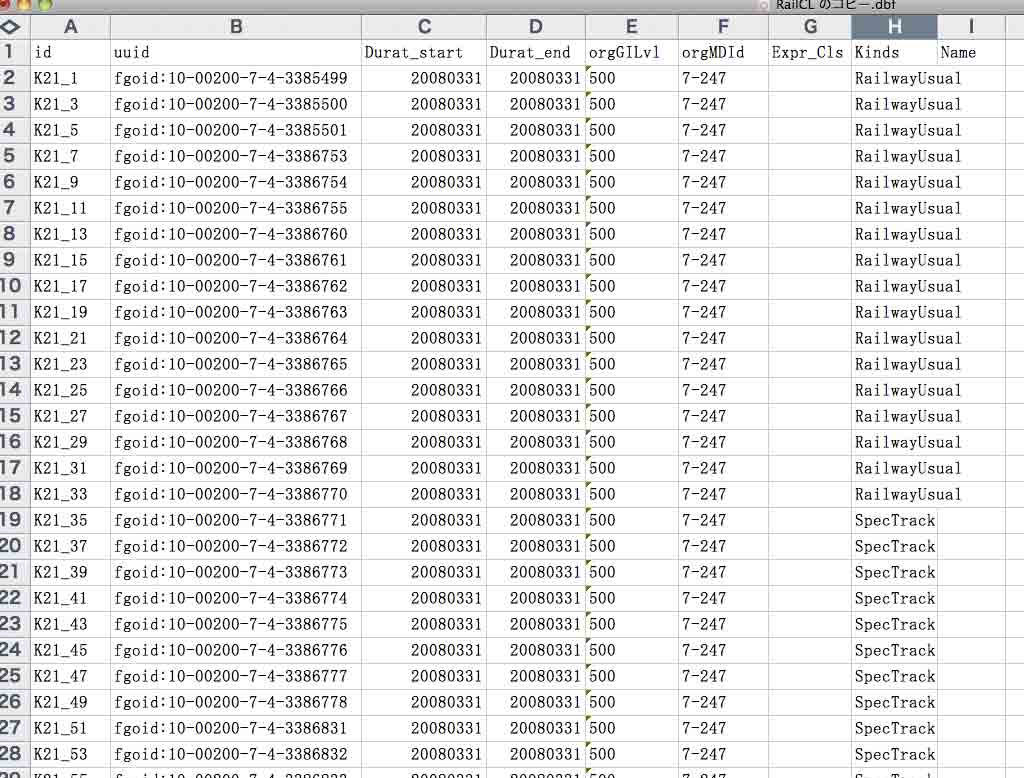Select cell containing K21_35
Viewport: 1024px width, 778px height.
tap(71, 520)
